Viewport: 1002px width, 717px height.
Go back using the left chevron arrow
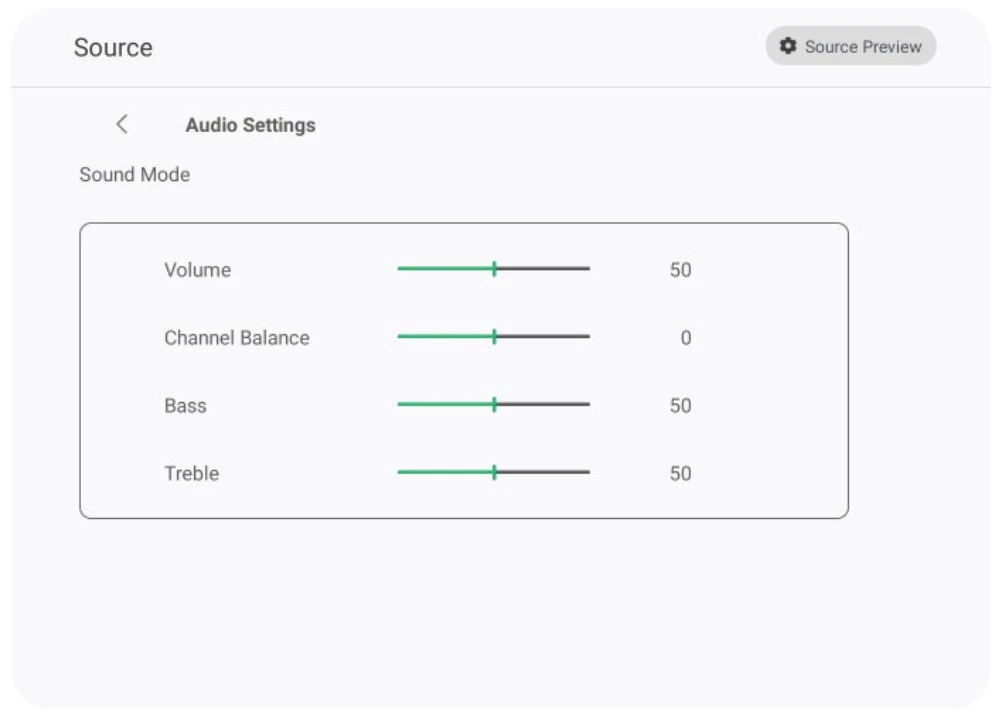pos(122,124)
